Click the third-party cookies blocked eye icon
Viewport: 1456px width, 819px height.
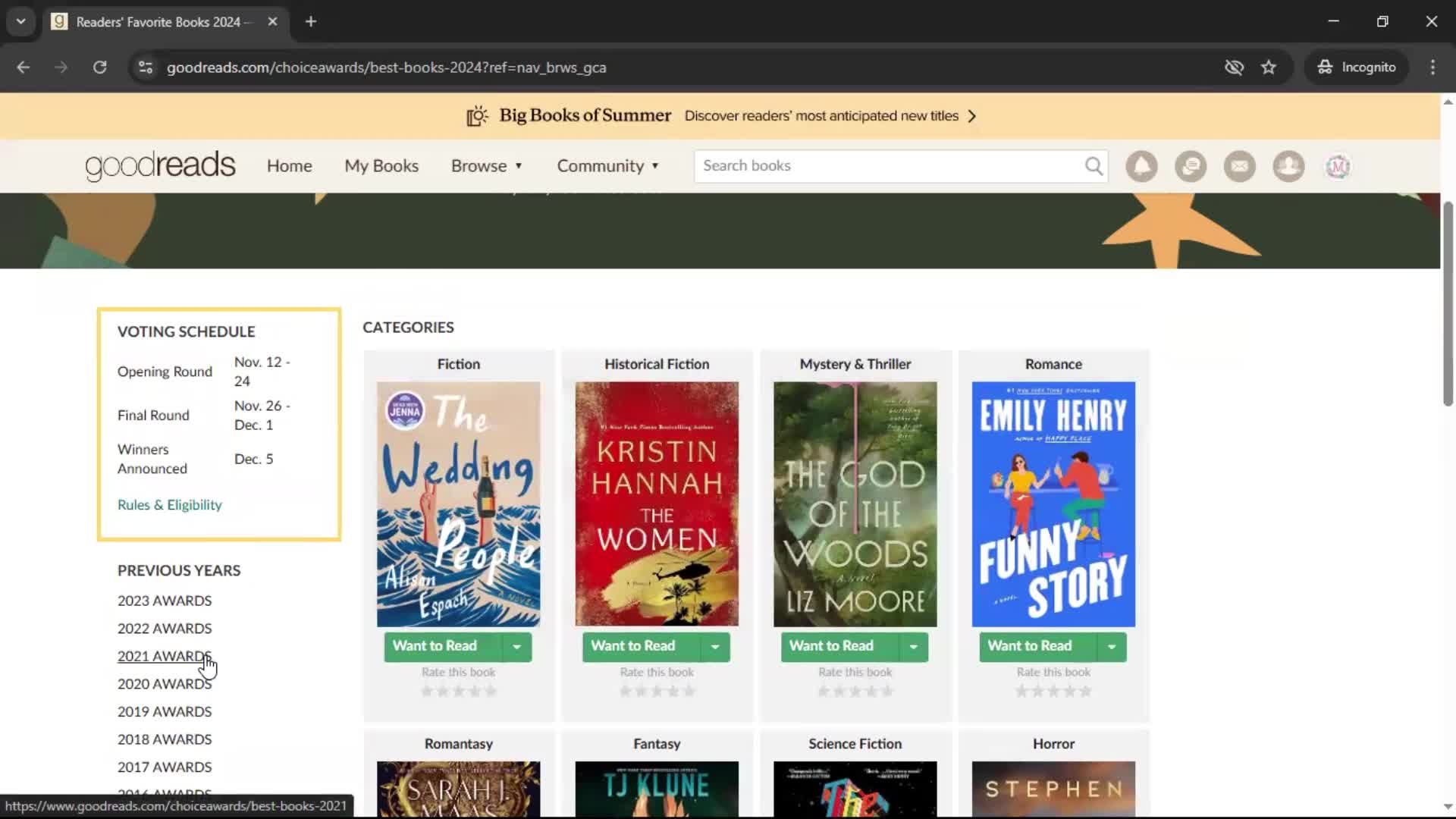1234,67
